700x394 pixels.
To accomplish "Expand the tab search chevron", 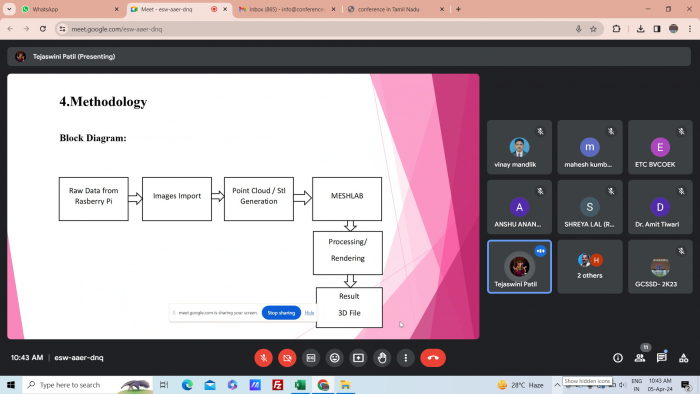I will click(9, 9).
